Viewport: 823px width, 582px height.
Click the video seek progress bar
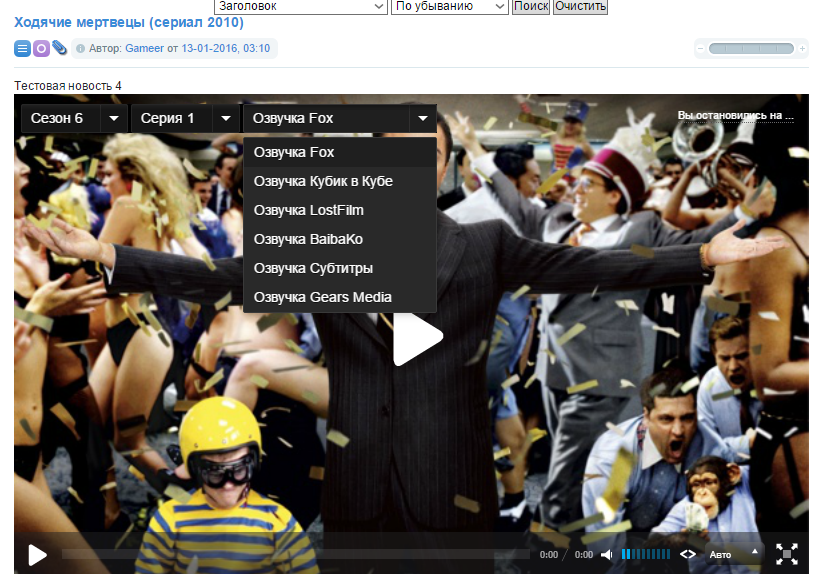point(296,554)
